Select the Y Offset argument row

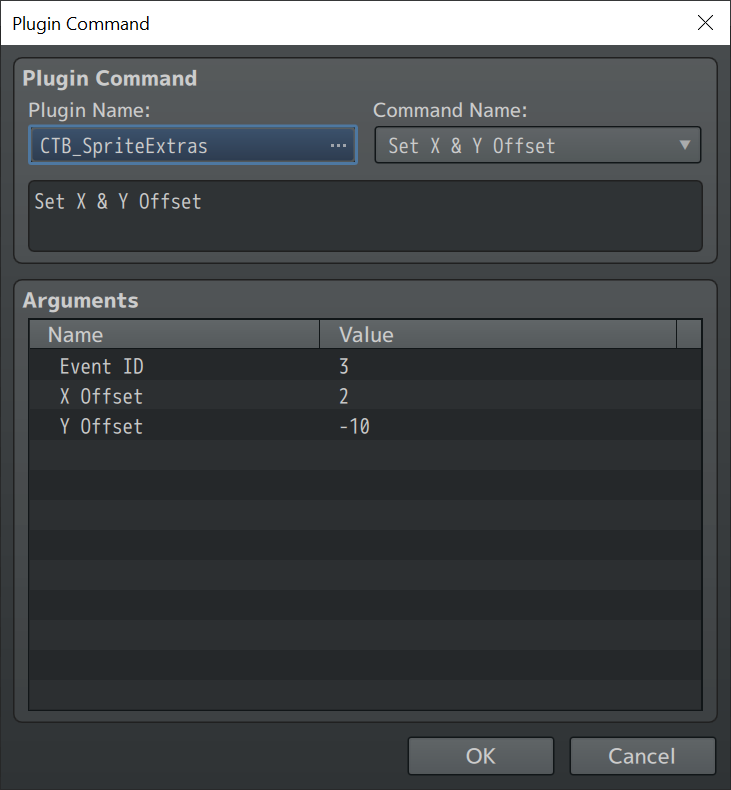pos(365,426)
